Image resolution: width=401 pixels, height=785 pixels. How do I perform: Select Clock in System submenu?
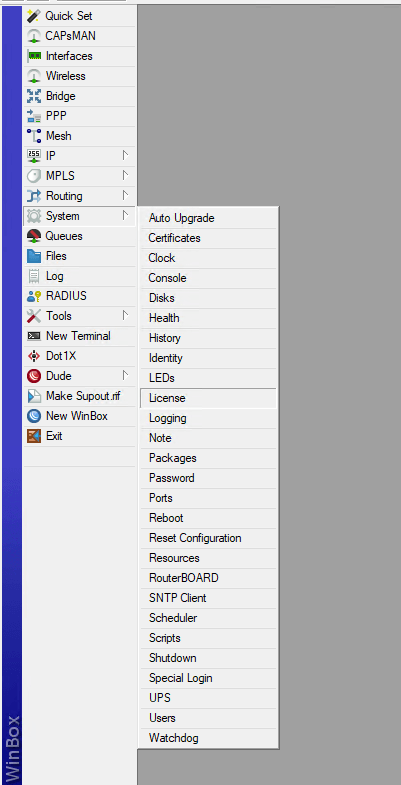pyautogui.click(x=208, y=258)
